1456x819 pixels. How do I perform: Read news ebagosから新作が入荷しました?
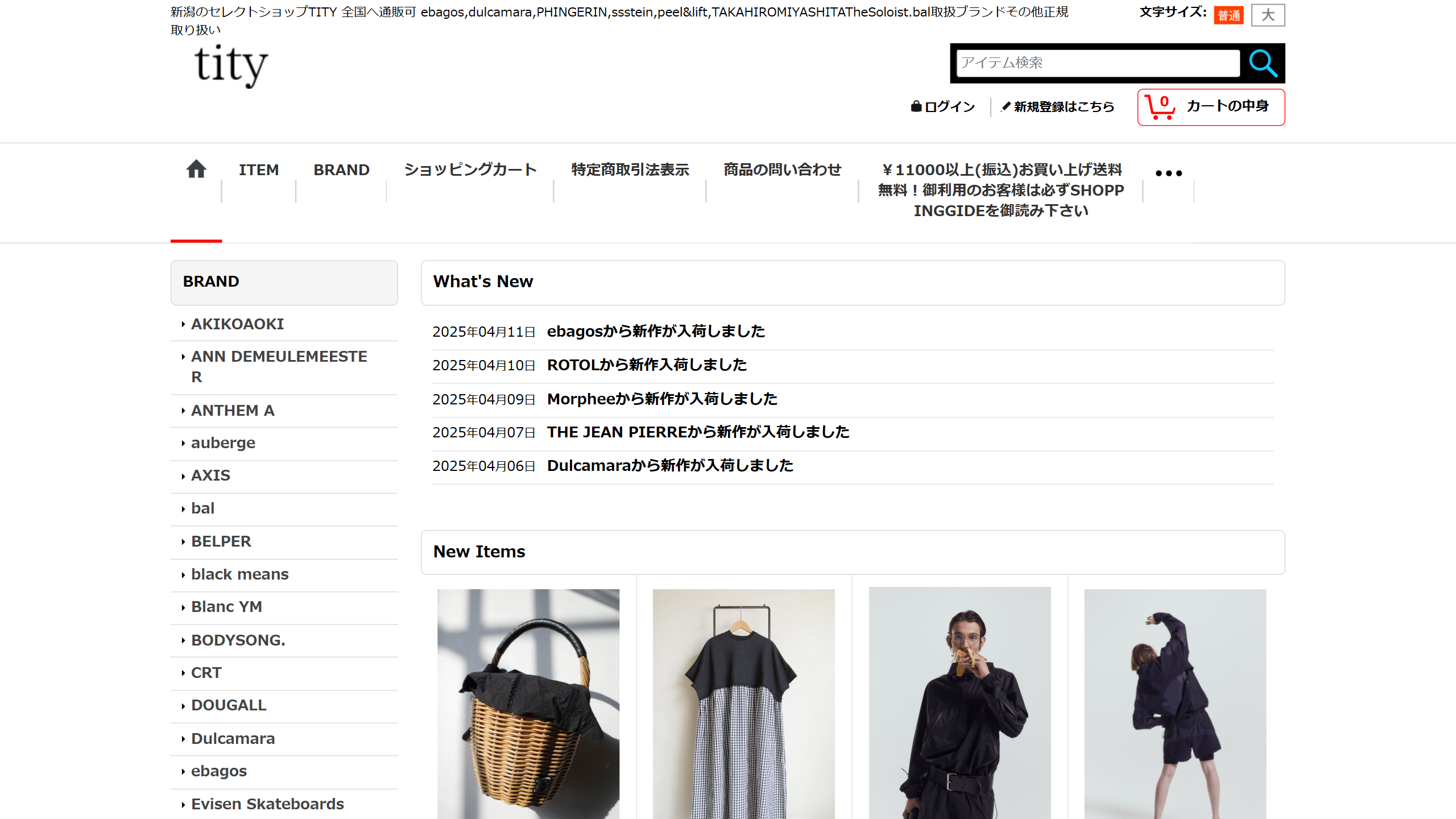tap(656, 332)
